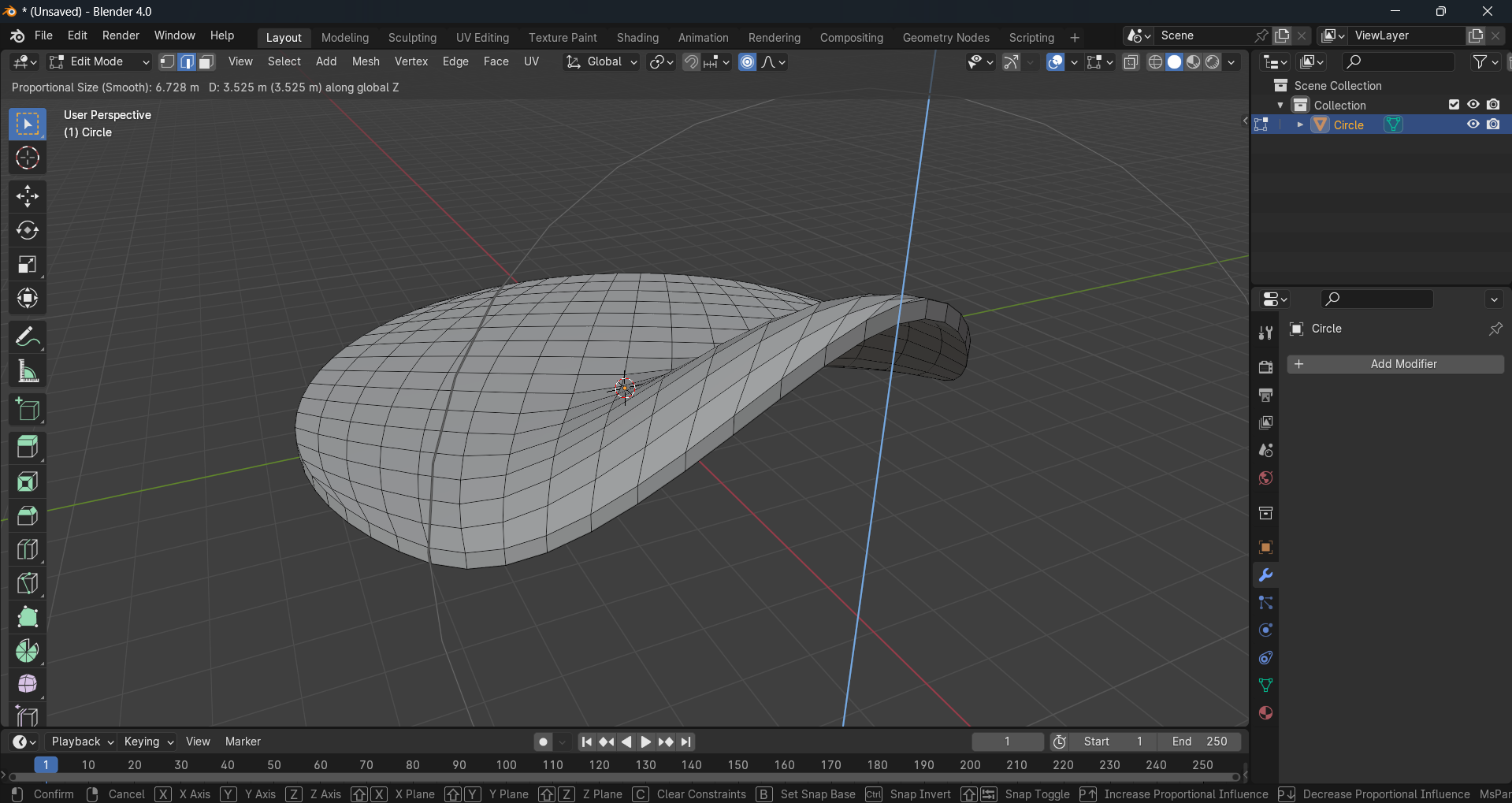This screenshot has height=803, width=1512.
Task: Open the Tool properties tab
Action: click(1265, 333)
